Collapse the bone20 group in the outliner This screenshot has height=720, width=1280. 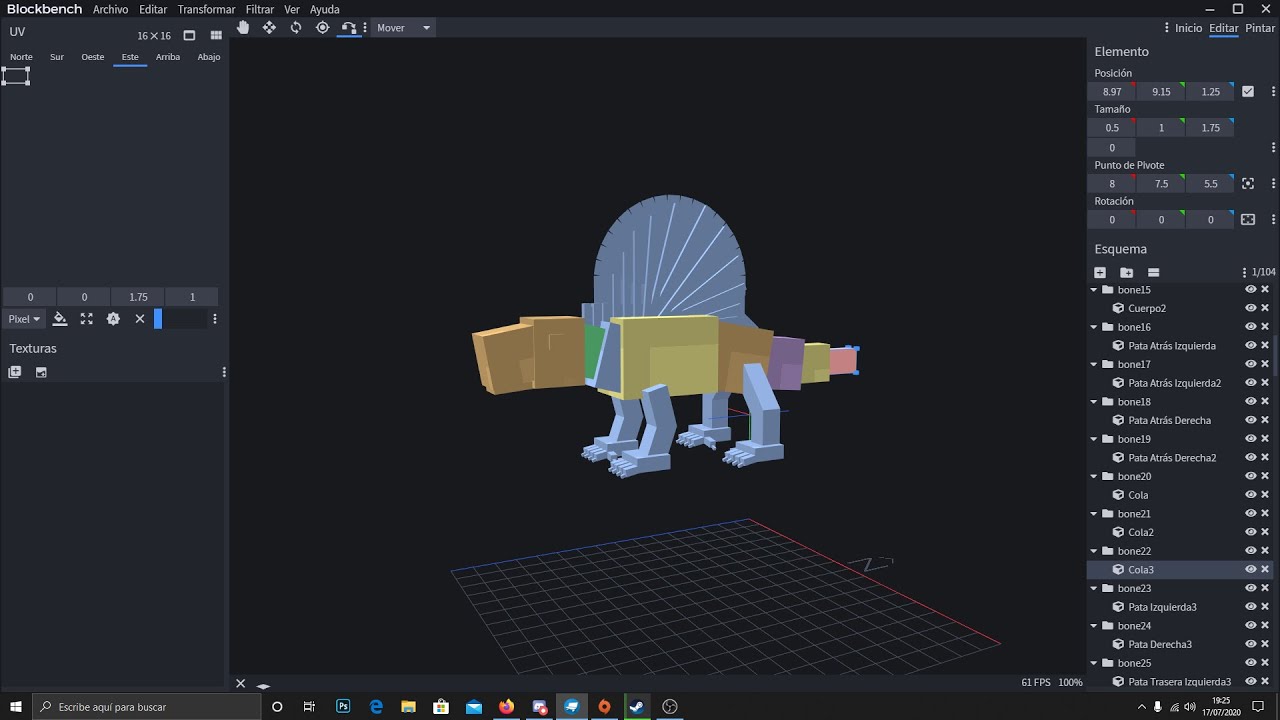[x=1094, y=476]
